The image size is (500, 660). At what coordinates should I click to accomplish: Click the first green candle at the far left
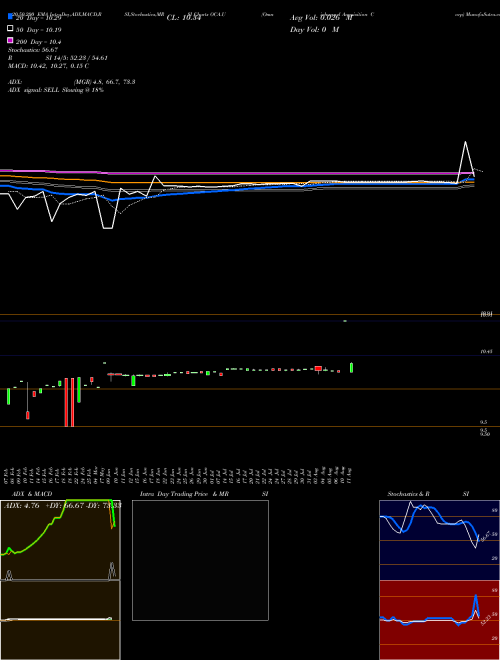point(8,396)
